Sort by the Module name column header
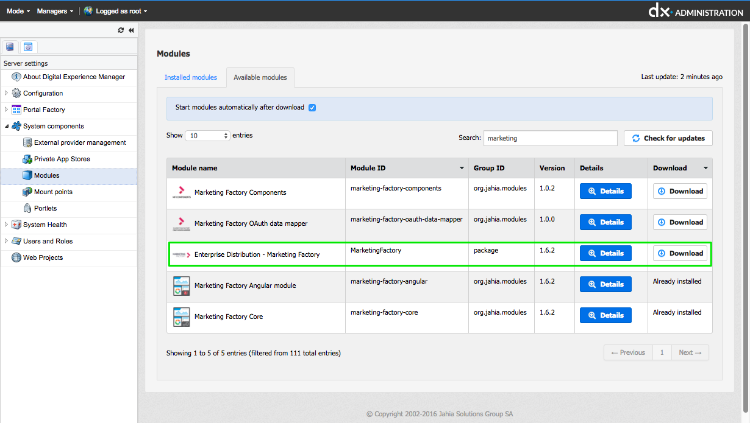The height and width of the screenshot is (423, 750). [x=256, y=168]
